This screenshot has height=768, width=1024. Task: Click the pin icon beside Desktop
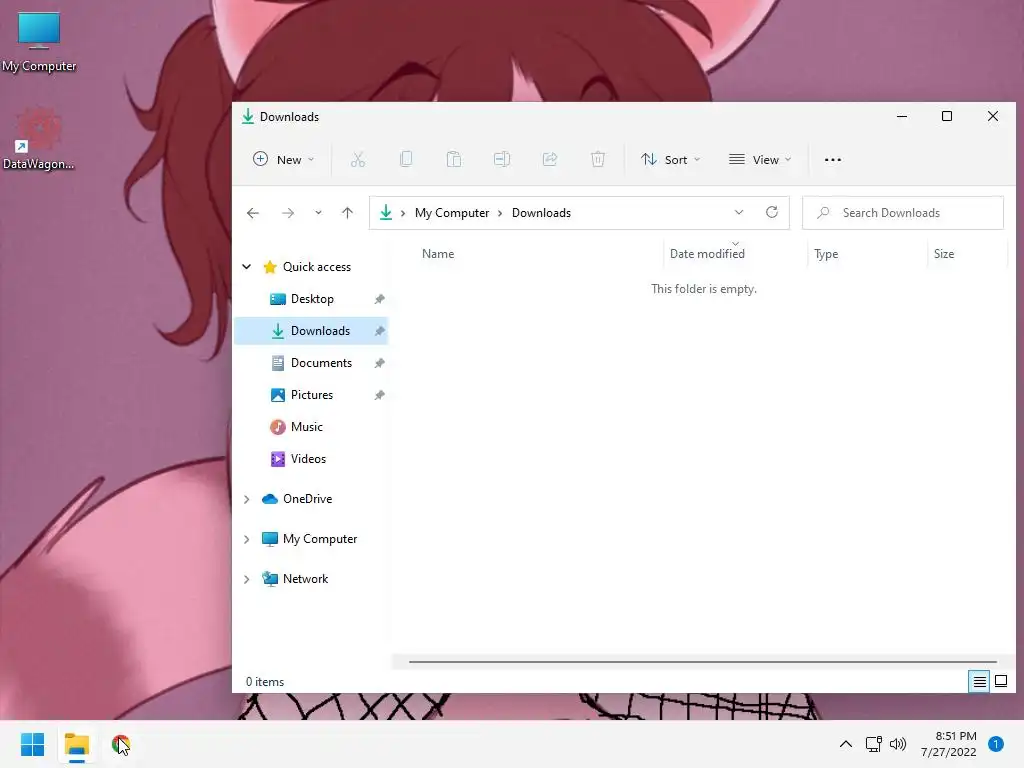click(379, 299)
